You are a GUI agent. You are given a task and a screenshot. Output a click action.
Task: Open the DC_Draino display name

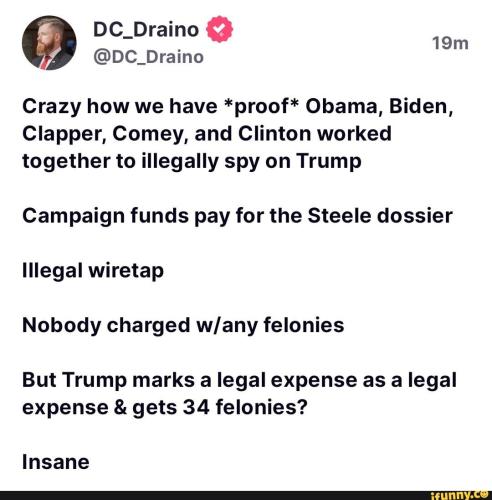(146, 30)
